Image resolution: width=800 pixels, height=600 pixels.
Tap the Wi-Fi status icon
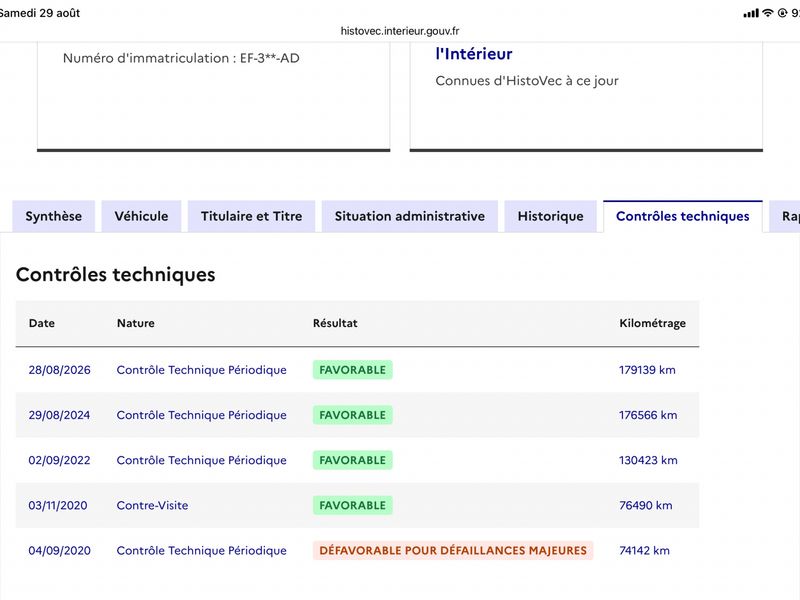tap(767, 13)
